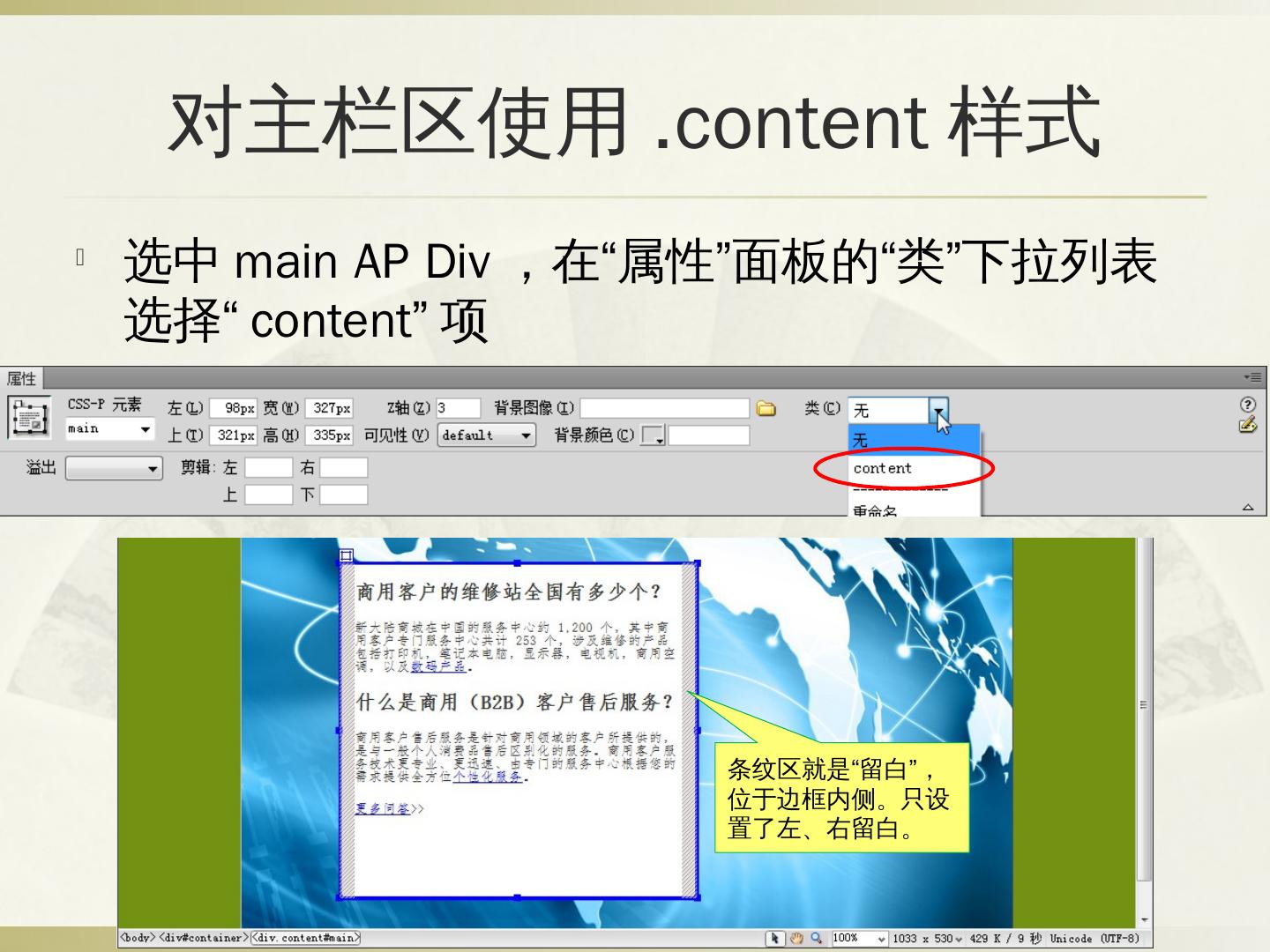Choose content from the class list
Image resolution: width=1270 pixels, height=952 pixels.
[883, 469]
